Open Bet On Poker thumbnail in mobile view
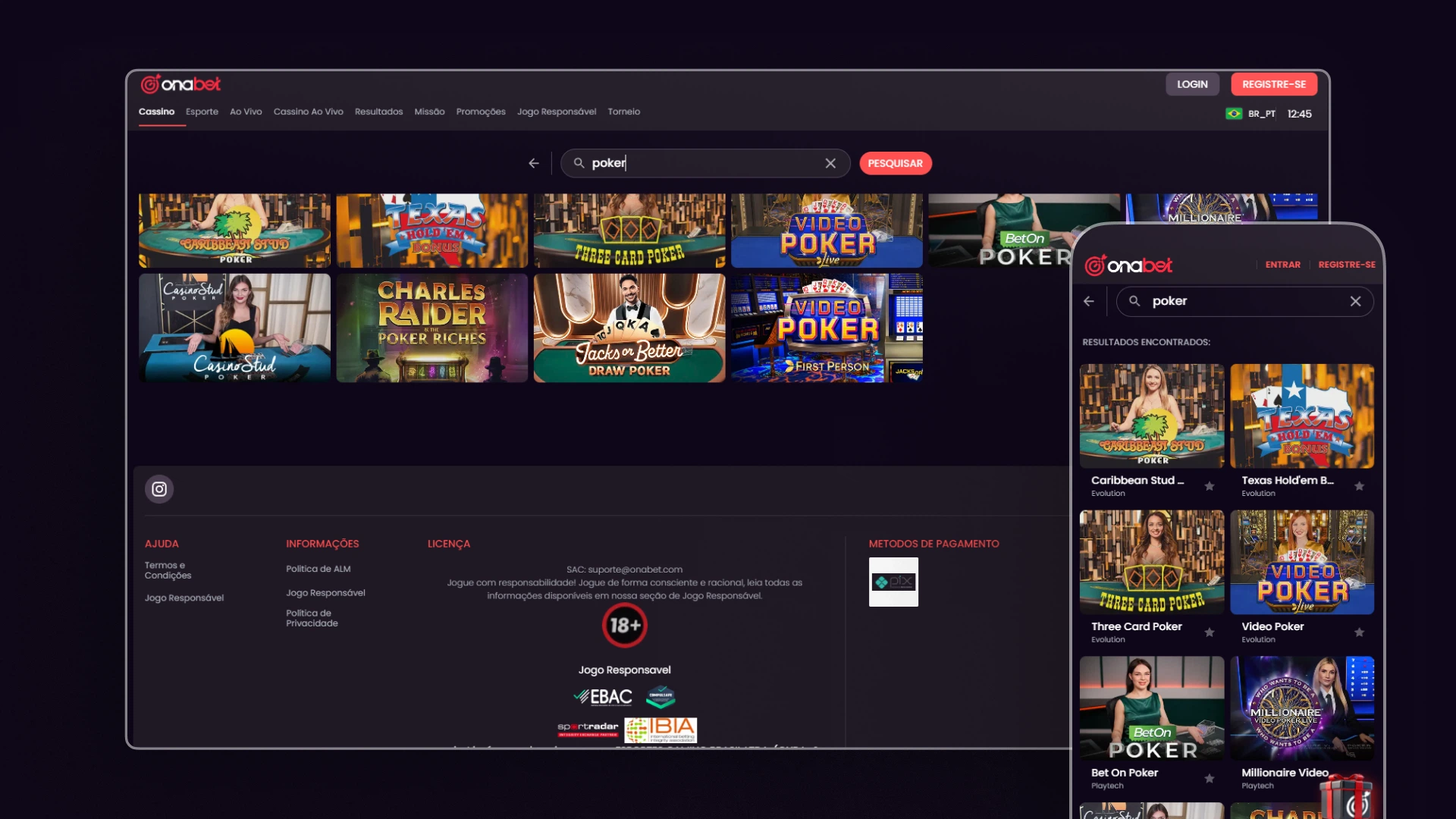This screenshot has width=1456, height=819. (1152, 708)
